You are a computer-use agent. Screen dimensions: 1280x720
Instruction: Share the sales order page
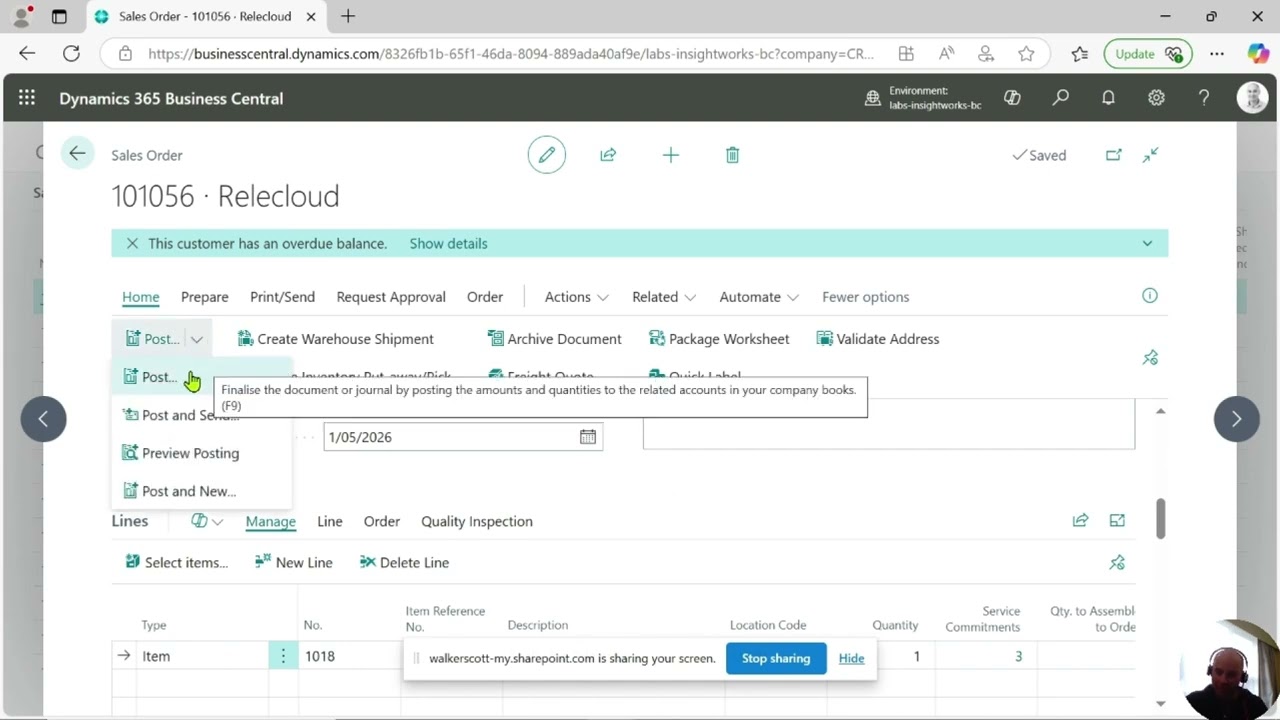608,155
